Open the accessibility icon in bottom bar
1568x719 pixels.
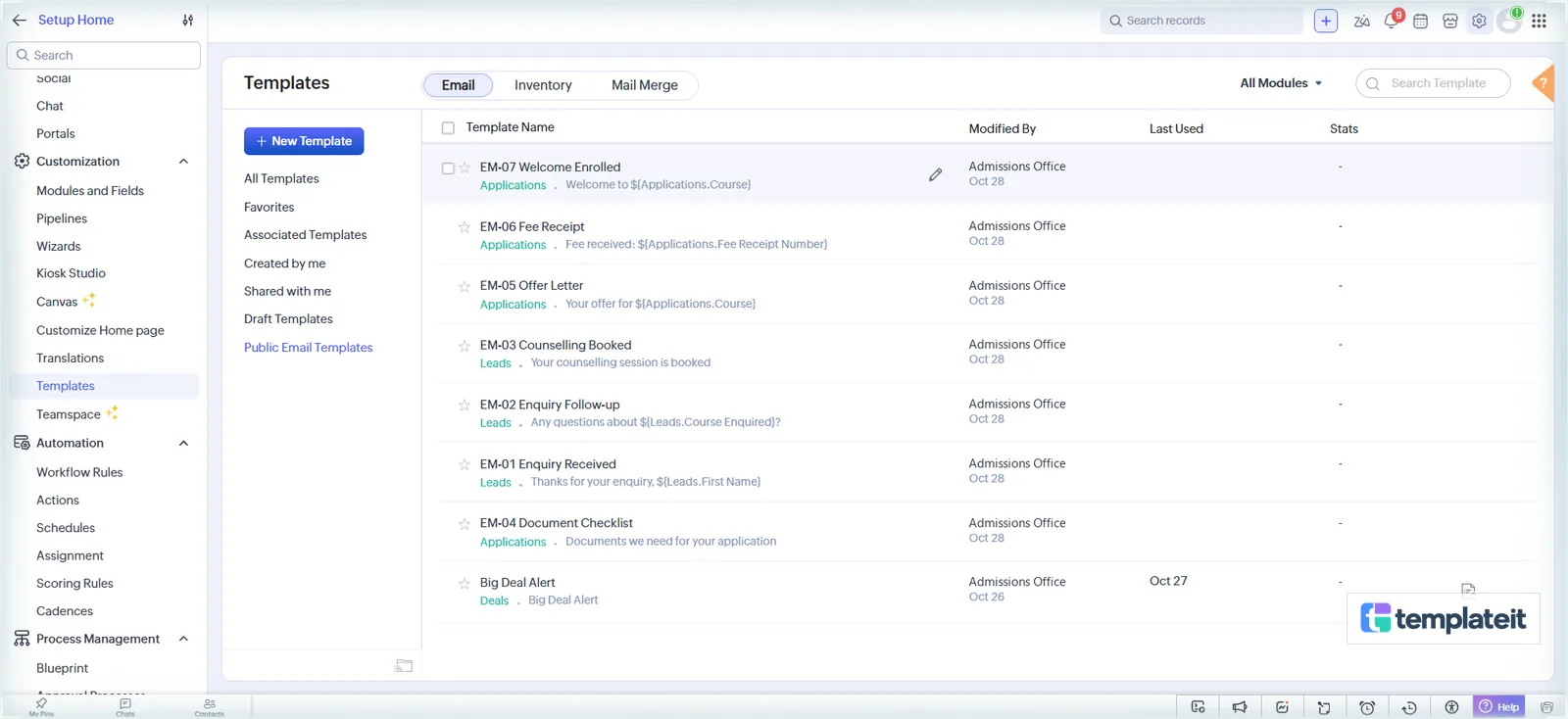point(1451,707)
